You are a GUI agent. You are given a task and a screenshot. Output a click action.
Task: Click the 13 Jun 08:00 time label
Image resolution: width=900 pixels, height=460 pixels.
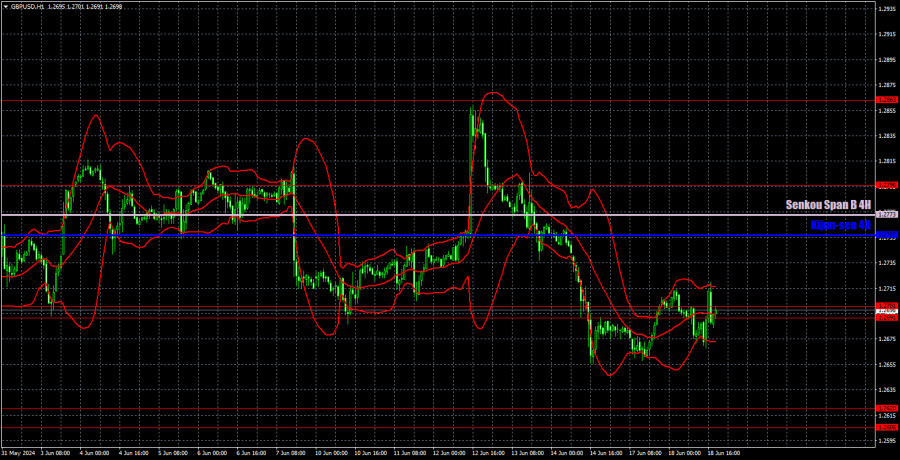tap(530, 453)
